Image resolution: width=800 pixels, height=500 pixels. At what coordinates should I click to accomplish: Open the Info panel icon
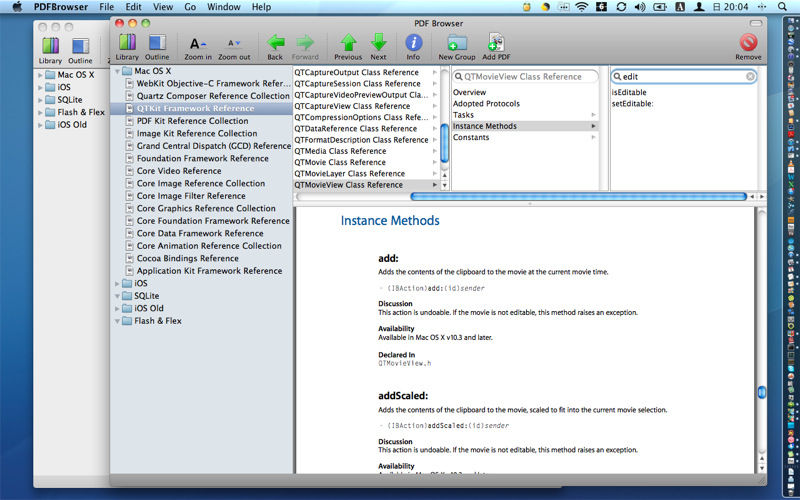point(413,43)
